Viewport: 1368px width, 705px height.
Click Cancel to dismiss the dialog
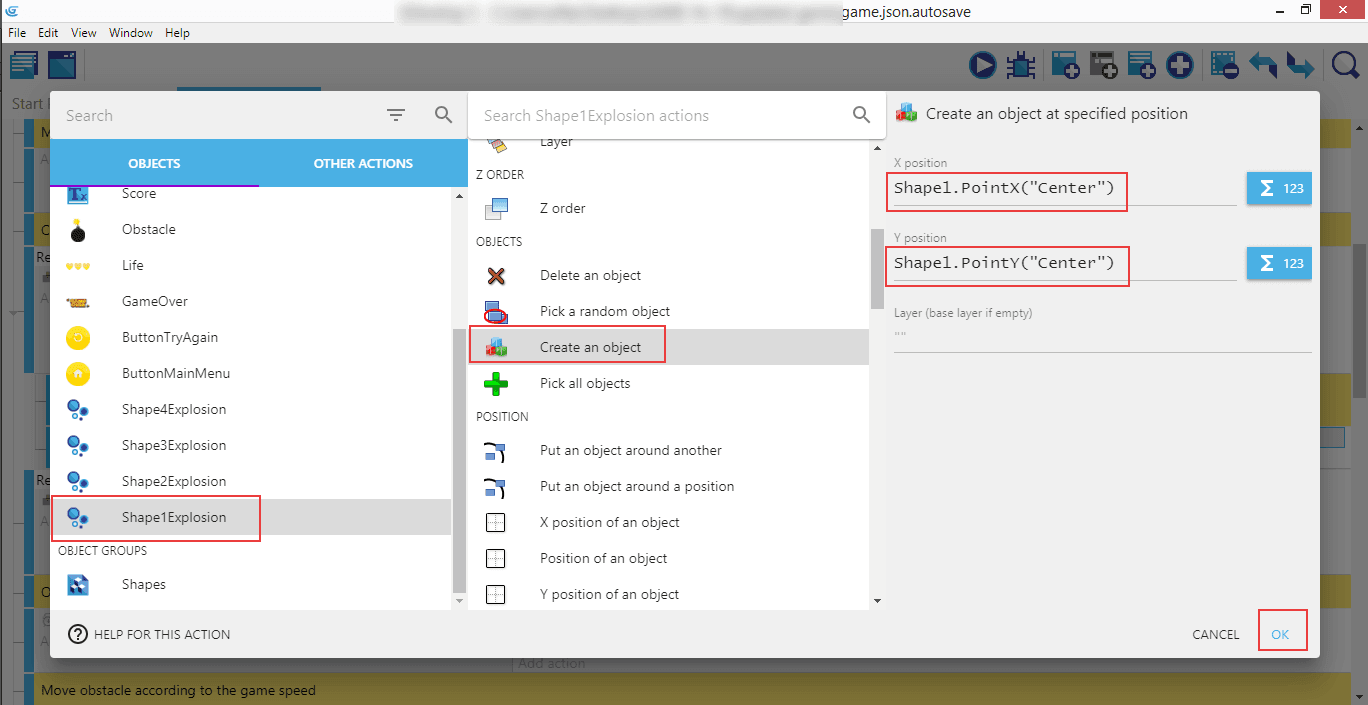click(x=1215, y=634)
